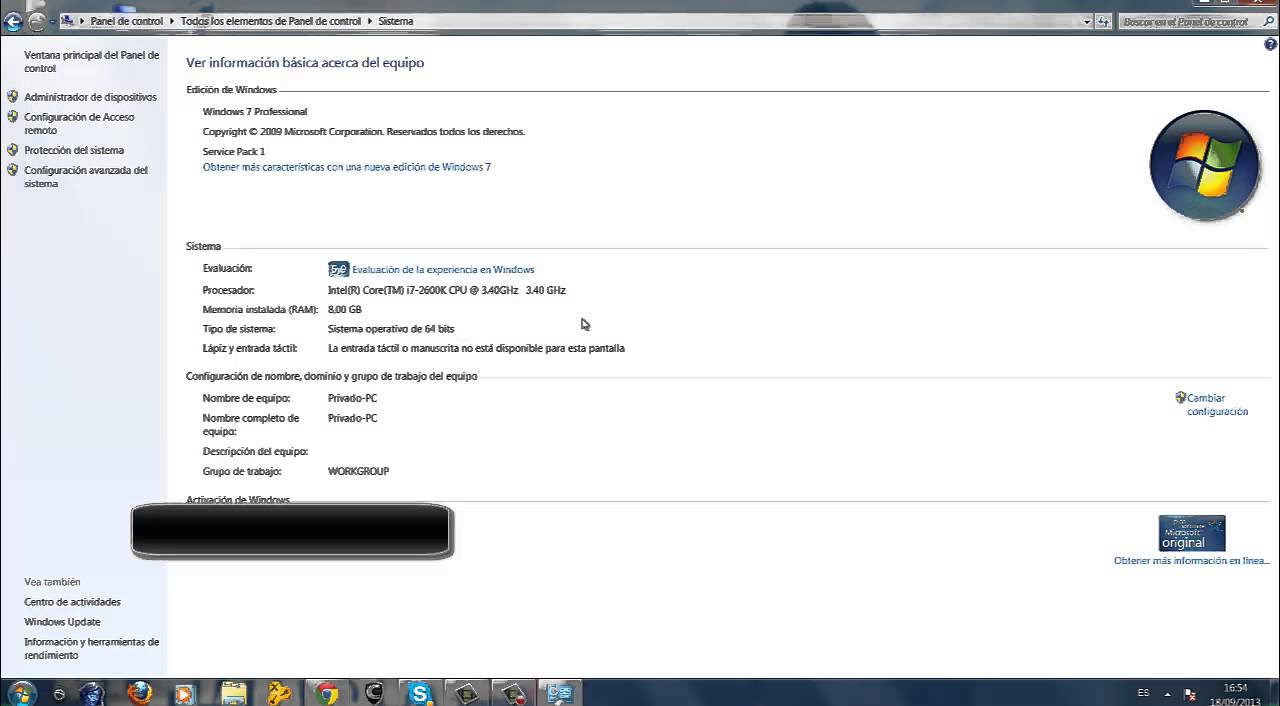Click the address bar refresh icon
1280x706 pixels.
point(1103,21)
